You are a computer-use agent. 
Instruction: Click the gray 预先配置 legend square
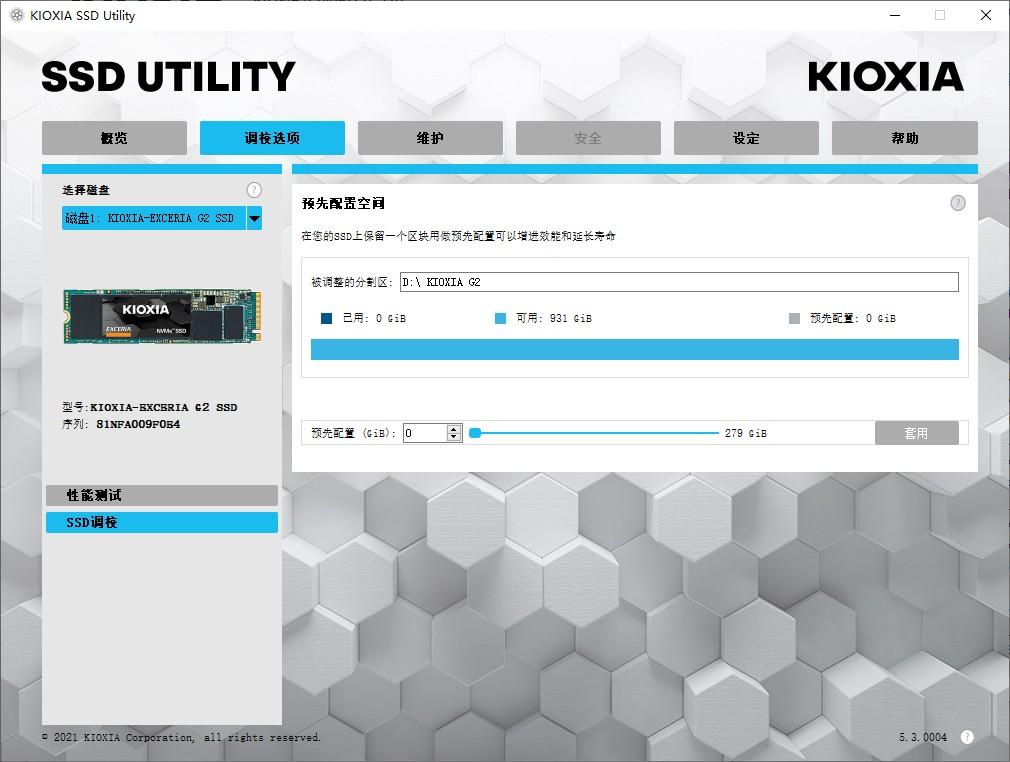point(794,318)
